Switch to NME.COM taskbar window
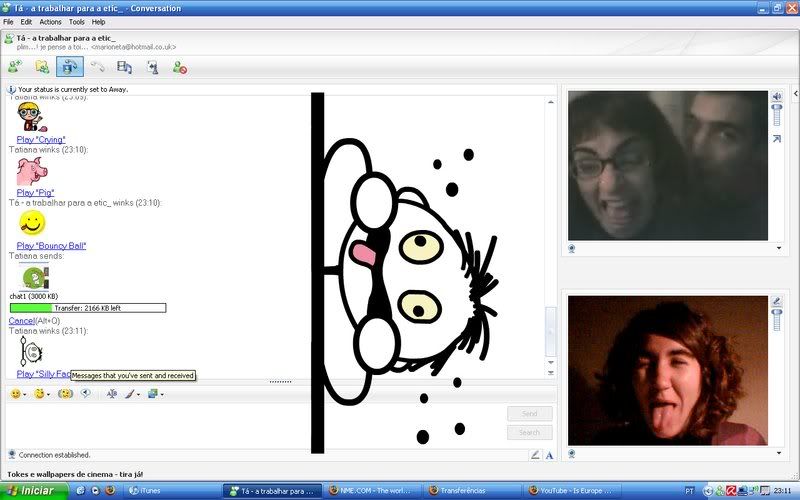This screenshot has width=800, height=500. click(x=373, y=491)
